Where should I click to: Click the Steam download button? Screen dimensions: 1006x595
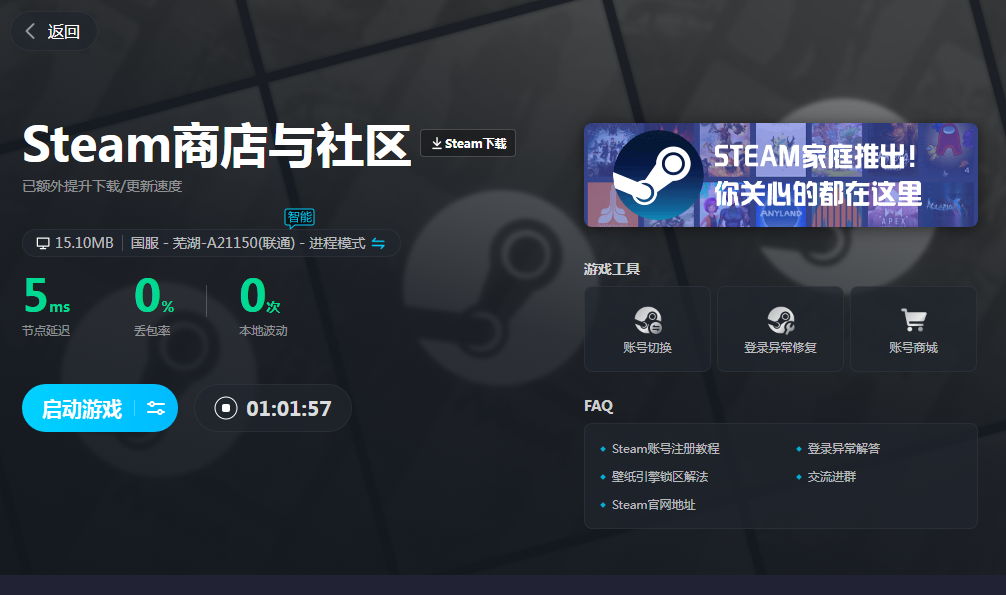468,143
